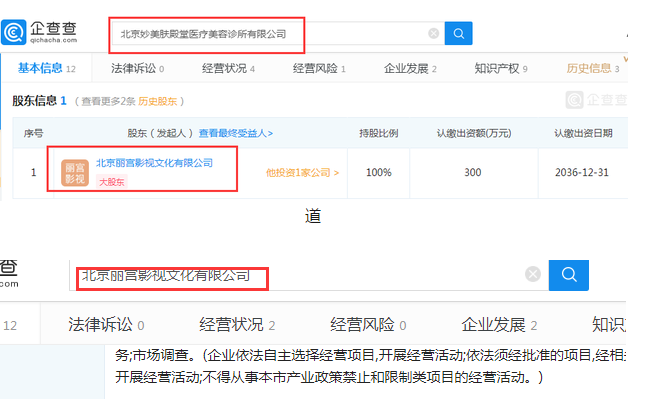This screenshot has width=646, height=399.
Task: Focus the search field containing 北京丽宫影视文化有限公司
Action: 309,275
